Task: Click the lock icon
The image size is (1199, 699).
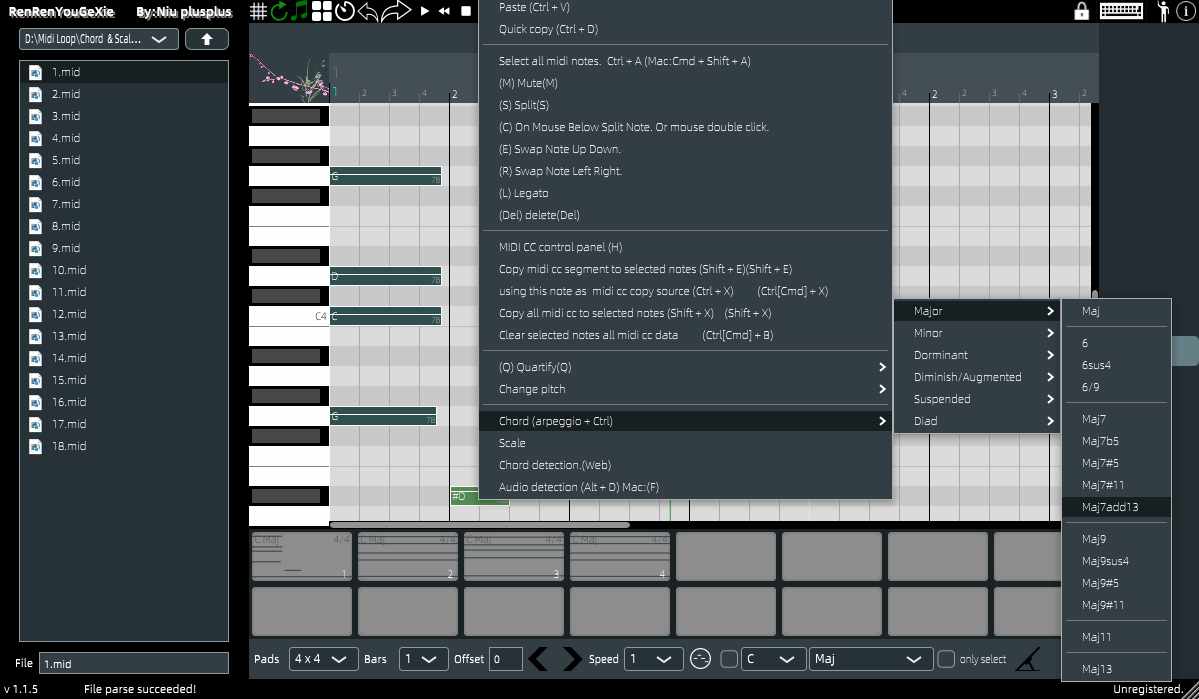Action: click(x=1081, y=11)
